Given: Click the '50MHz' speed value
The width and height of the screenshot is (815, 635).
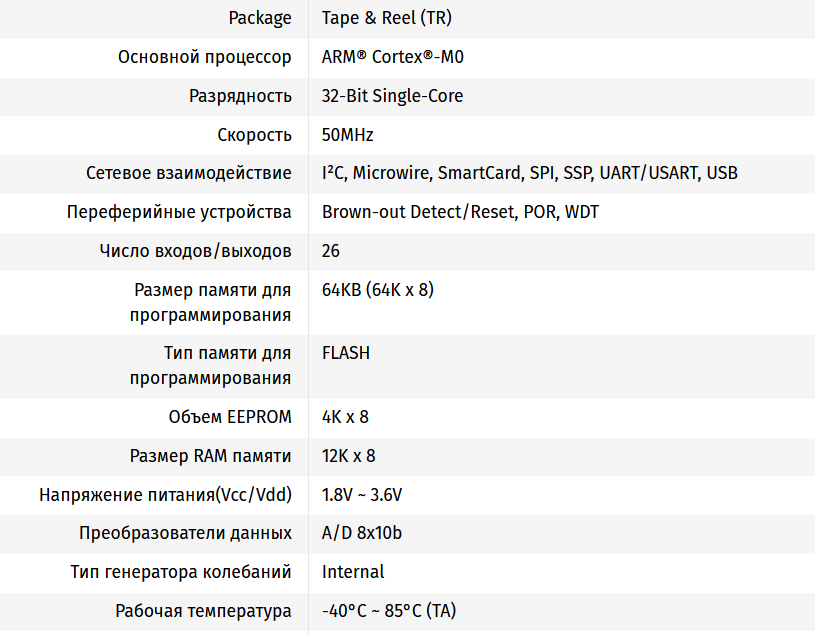Looking at the screenshot, I should point(347,135).
